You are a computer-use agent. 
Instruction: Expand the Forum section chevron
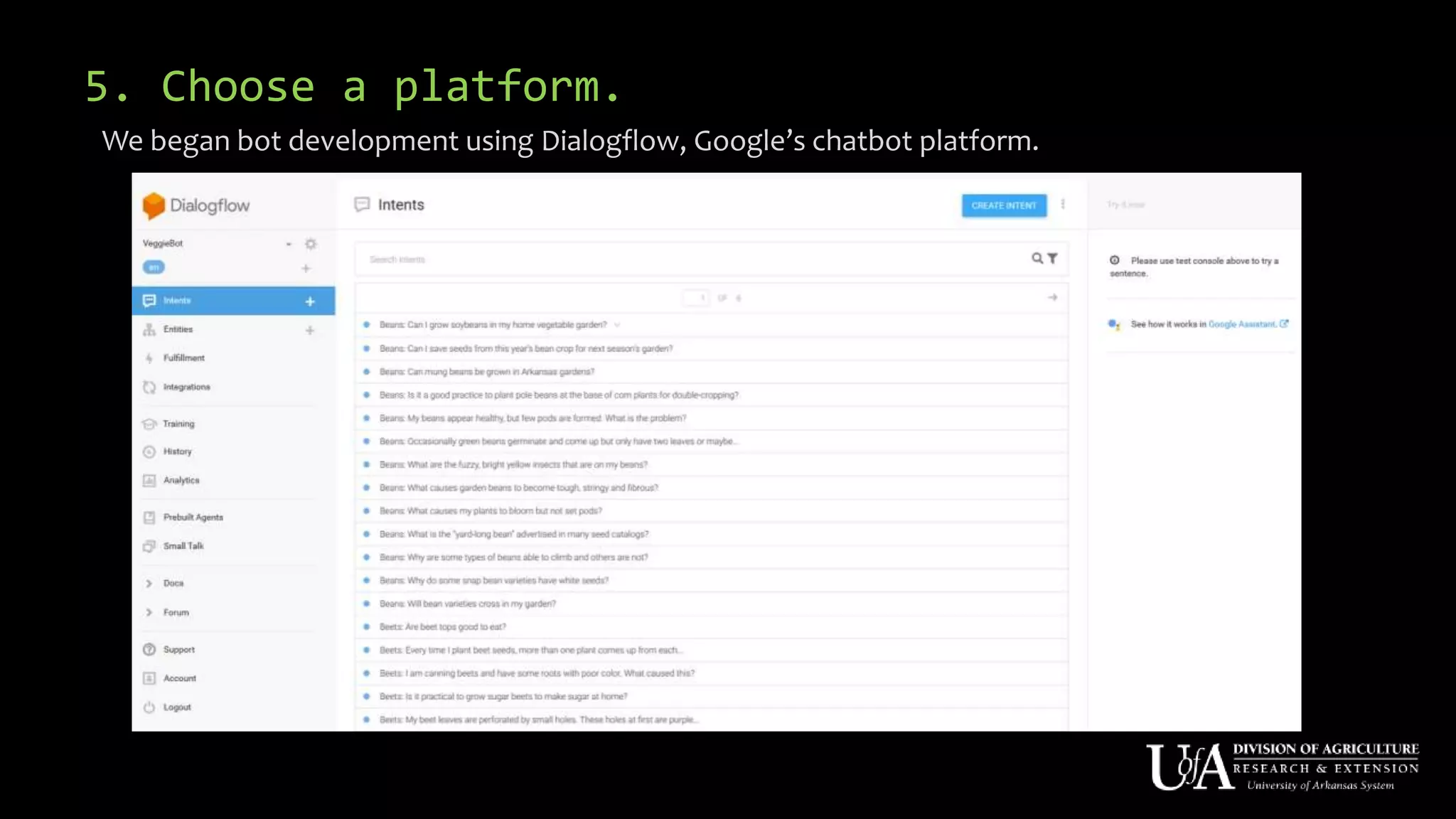coord(149,612)
